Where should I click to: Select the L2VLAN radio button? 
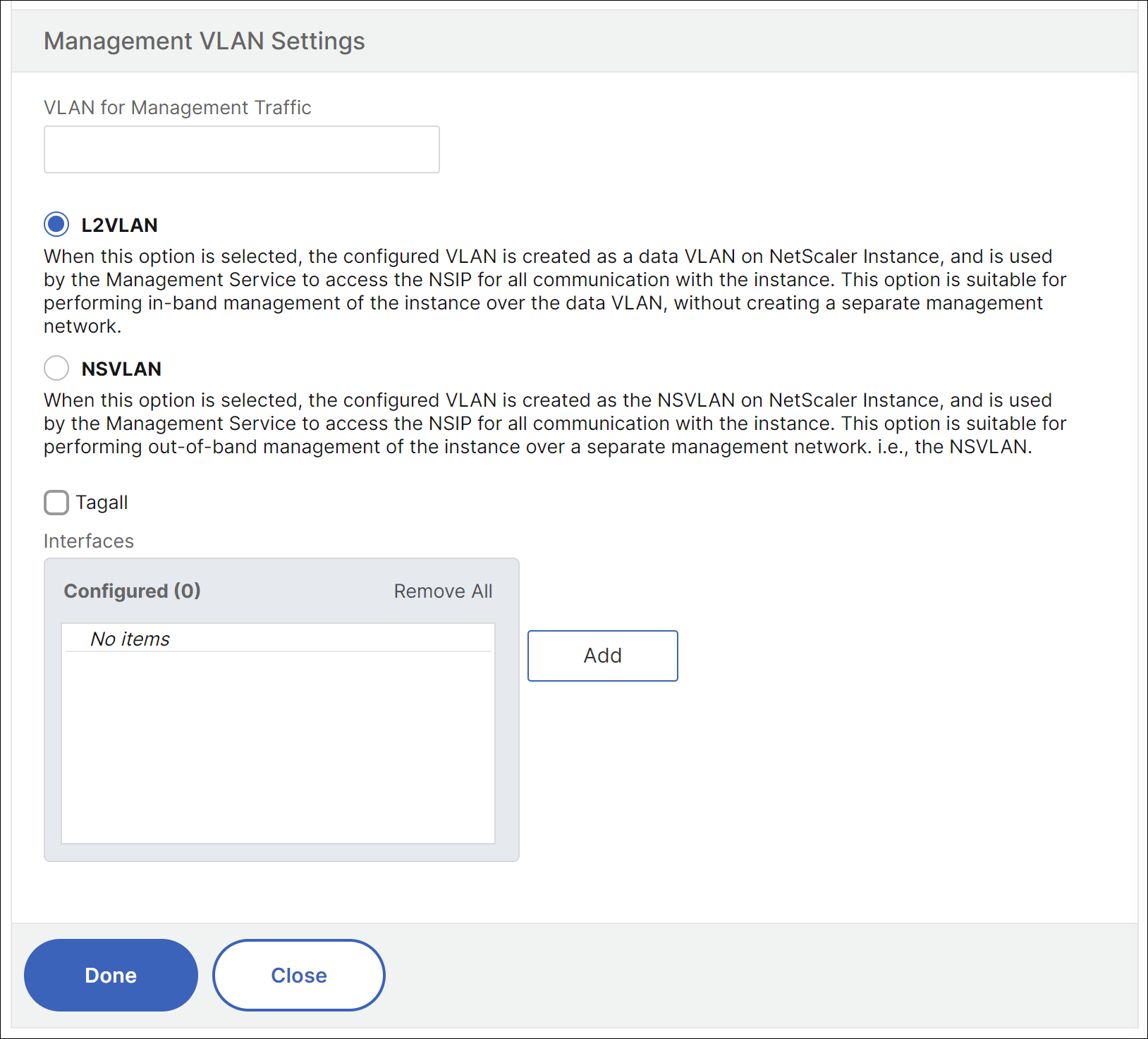pos(56,225)
